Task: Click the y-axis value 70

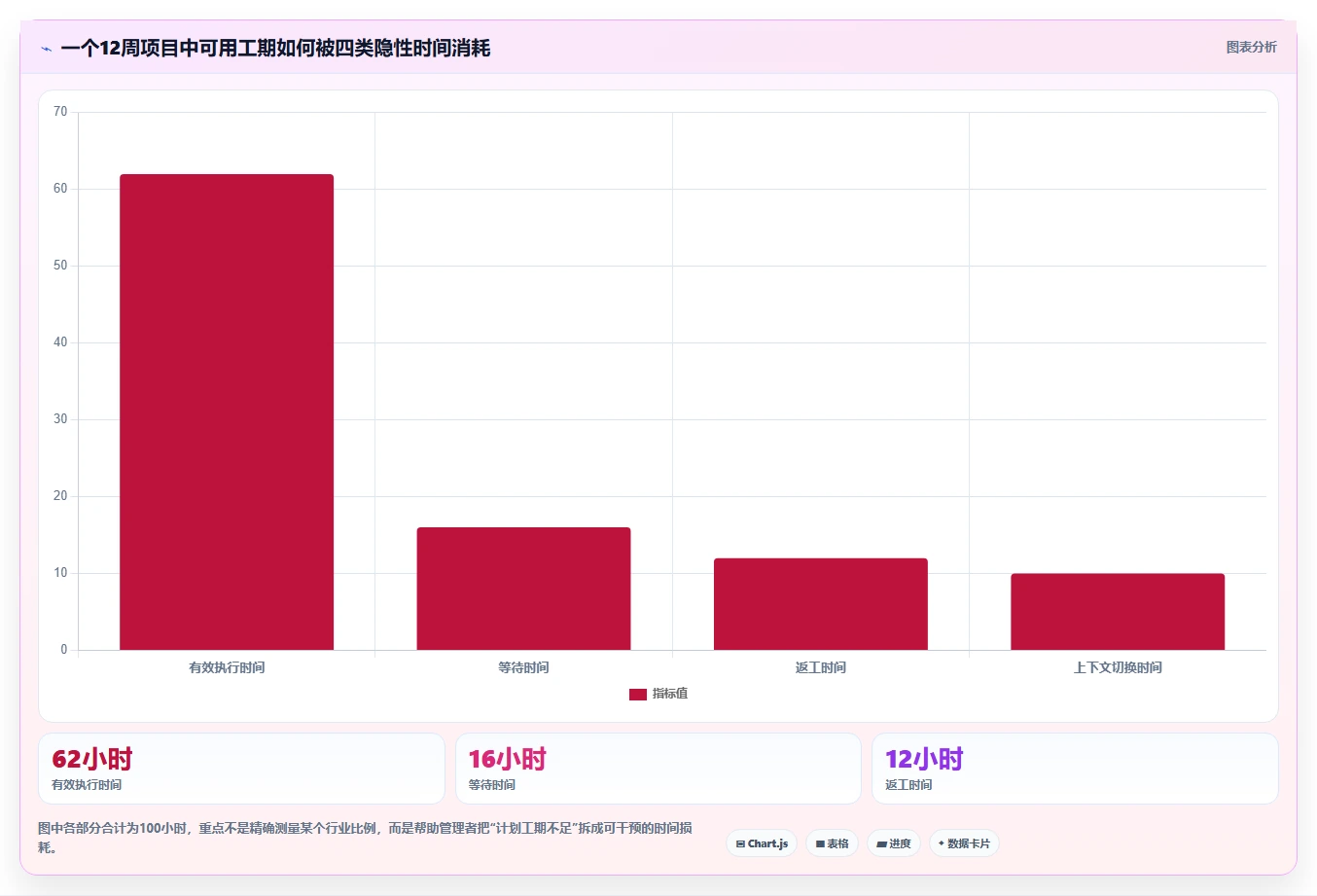Action: [60, 112]
